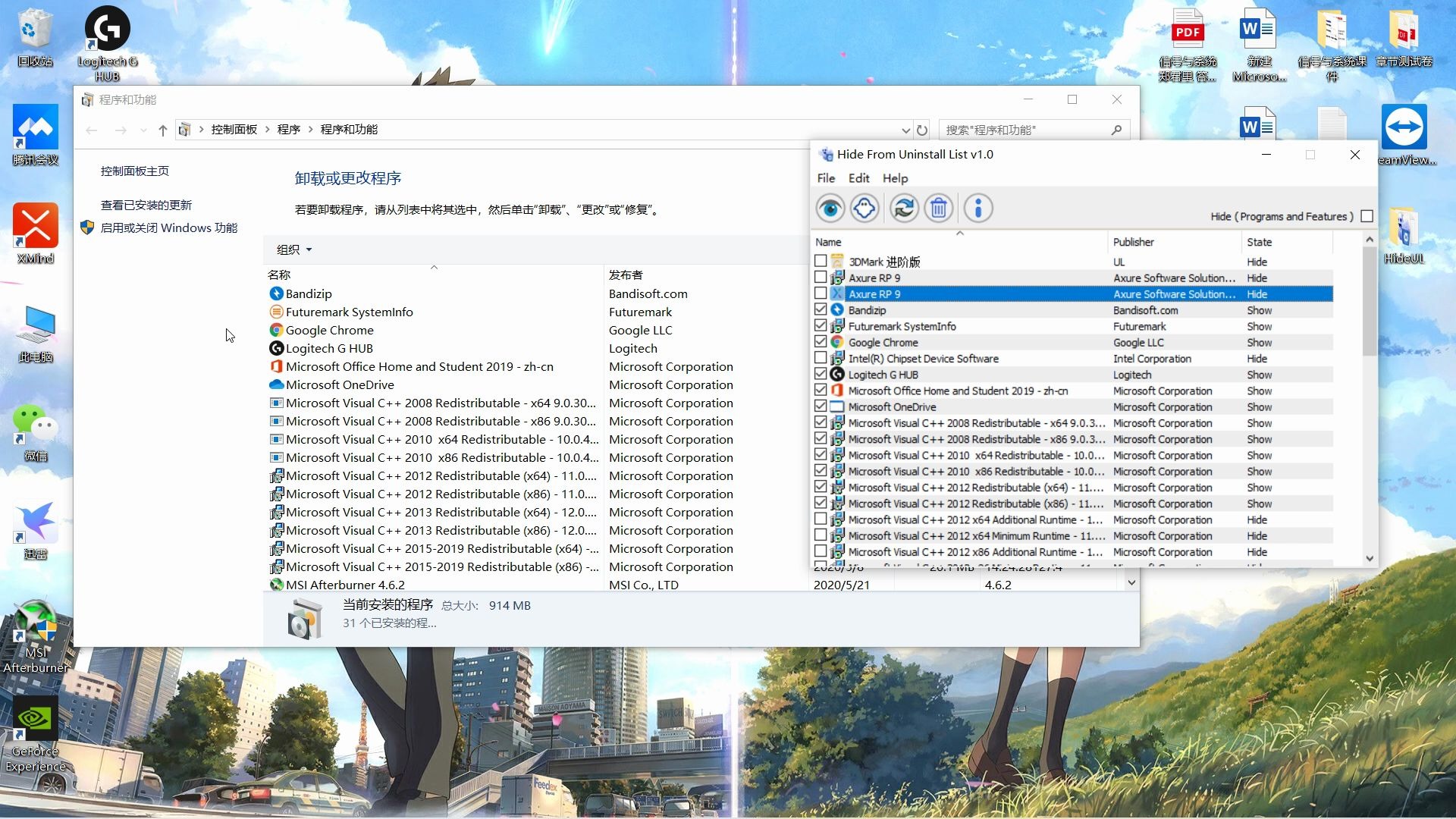Select MSI Afterburner desktop icon

point(36,637)
